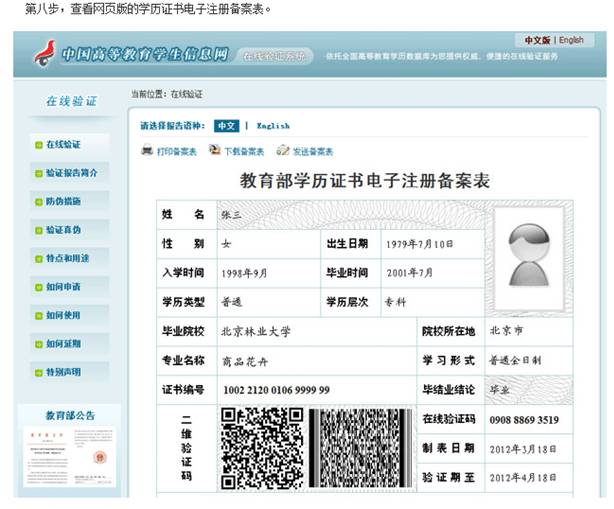614x509 pixels.
Task: Click the send icon for 发送备案表
Action: [x=283, y=150]
